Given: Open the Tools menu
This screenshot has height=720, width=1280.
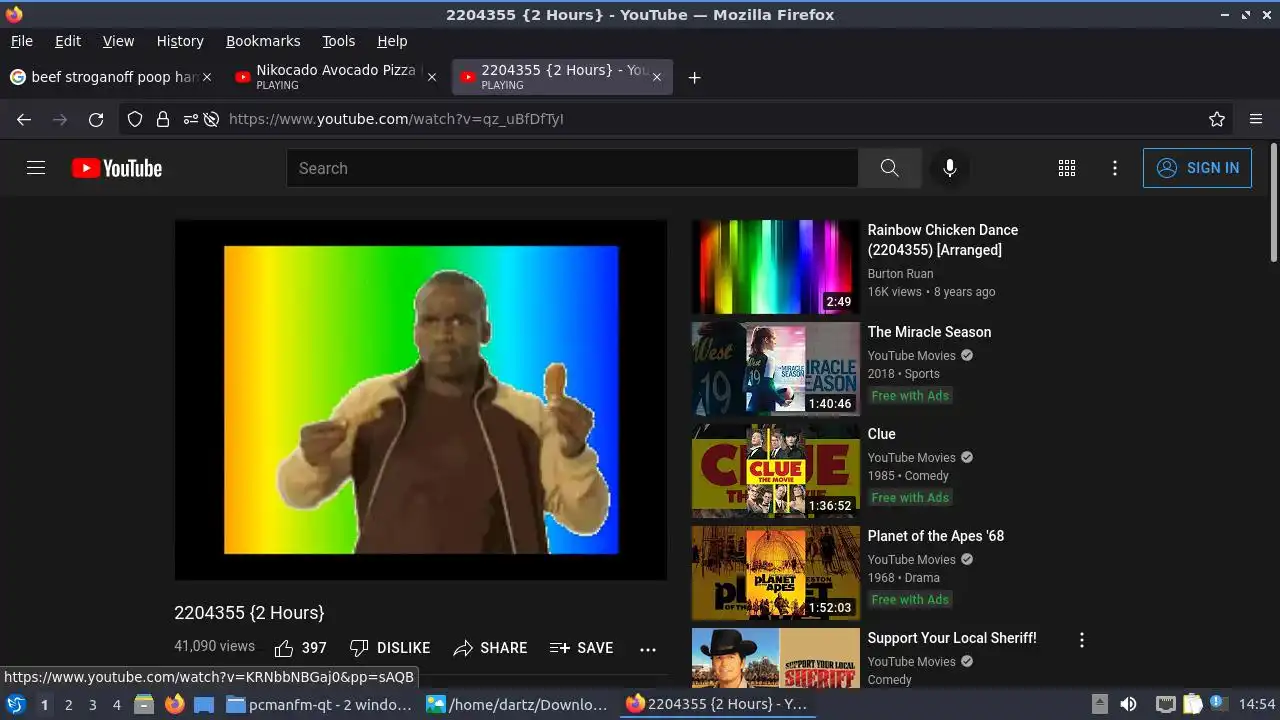Looking at the screenshot, I should 338,41.
